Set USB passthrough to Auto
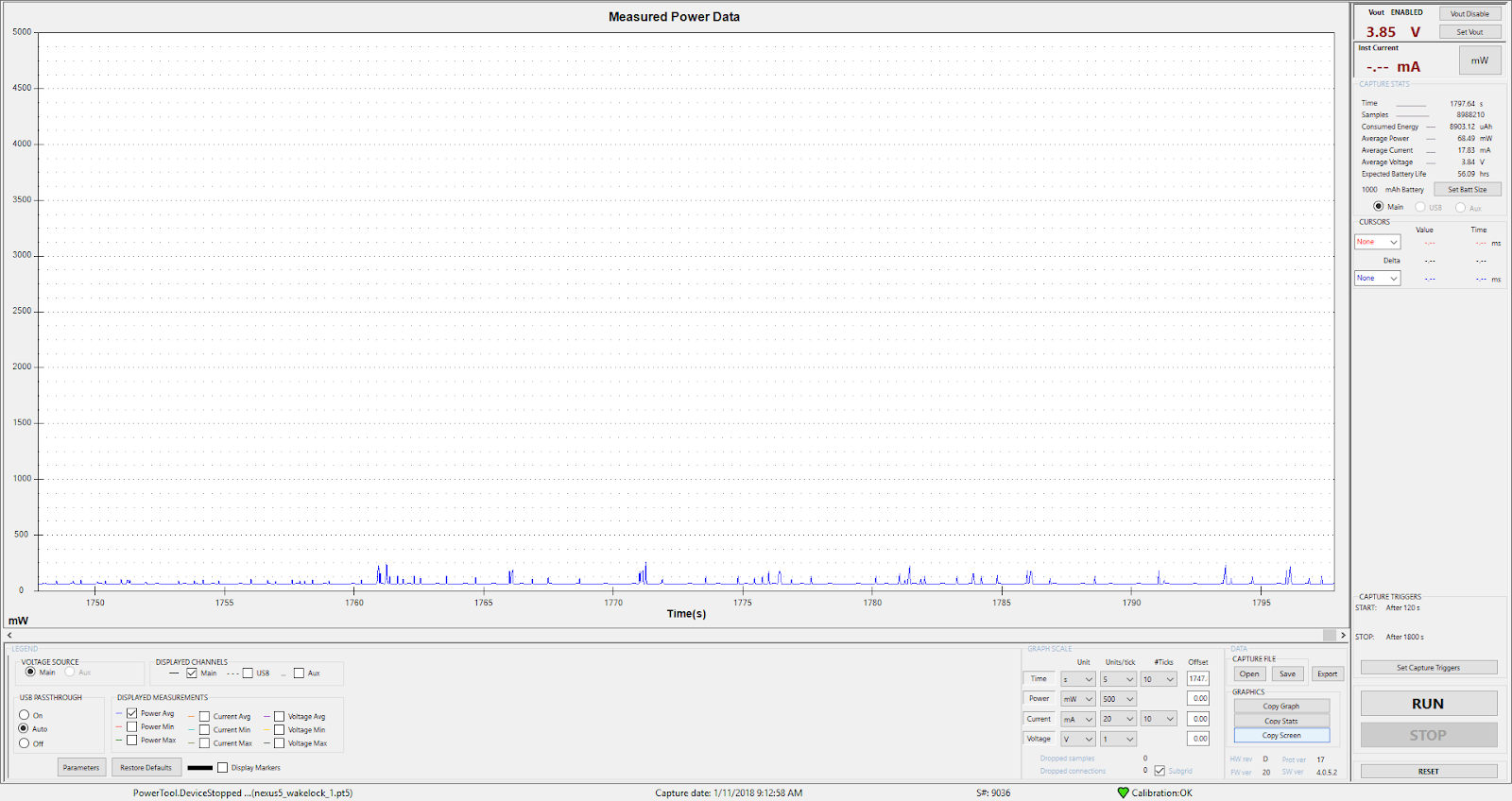Screen dimensions: 1512x801 tap(24, 728)
